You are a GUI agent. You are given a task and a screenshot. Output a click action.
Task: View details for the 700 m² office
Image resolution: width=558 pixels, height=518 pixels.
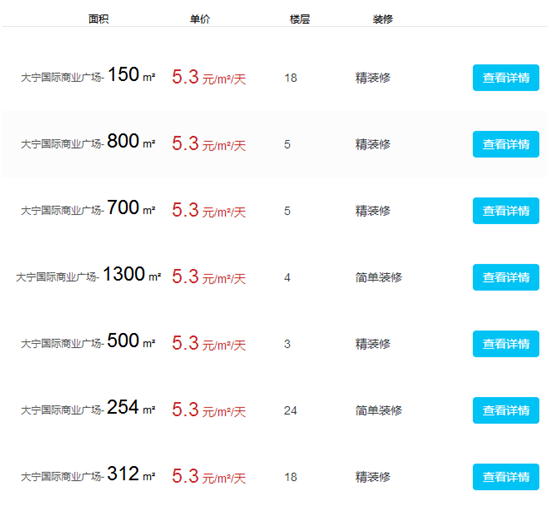(506, 211)
